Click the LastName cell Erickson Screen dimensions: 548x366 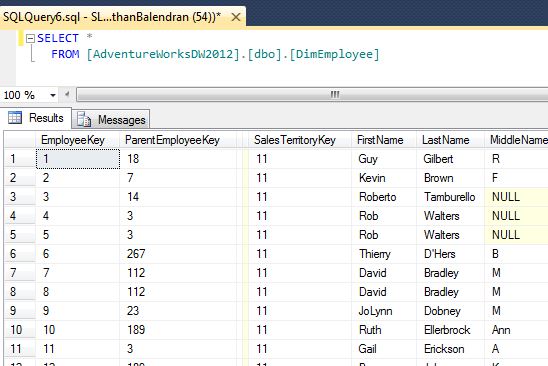point(450,349)
